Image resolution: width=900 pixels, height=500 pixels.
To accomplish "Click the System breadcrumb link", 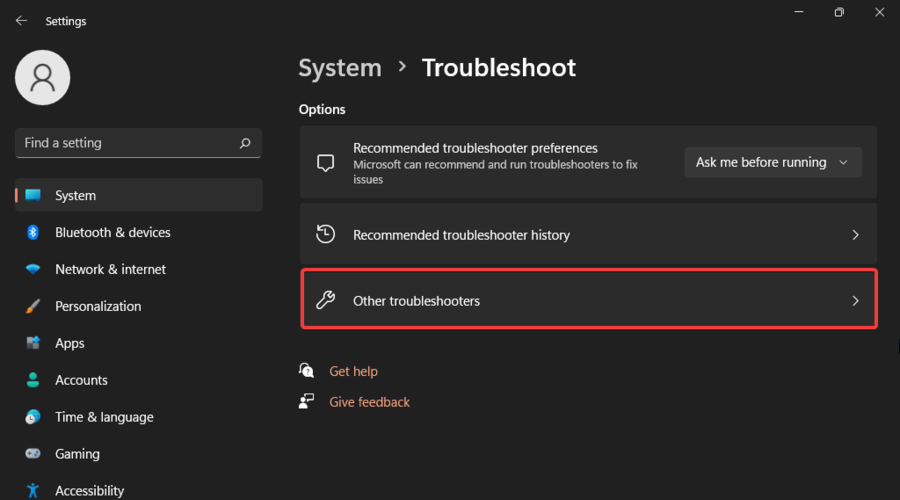I will point(340,68).
